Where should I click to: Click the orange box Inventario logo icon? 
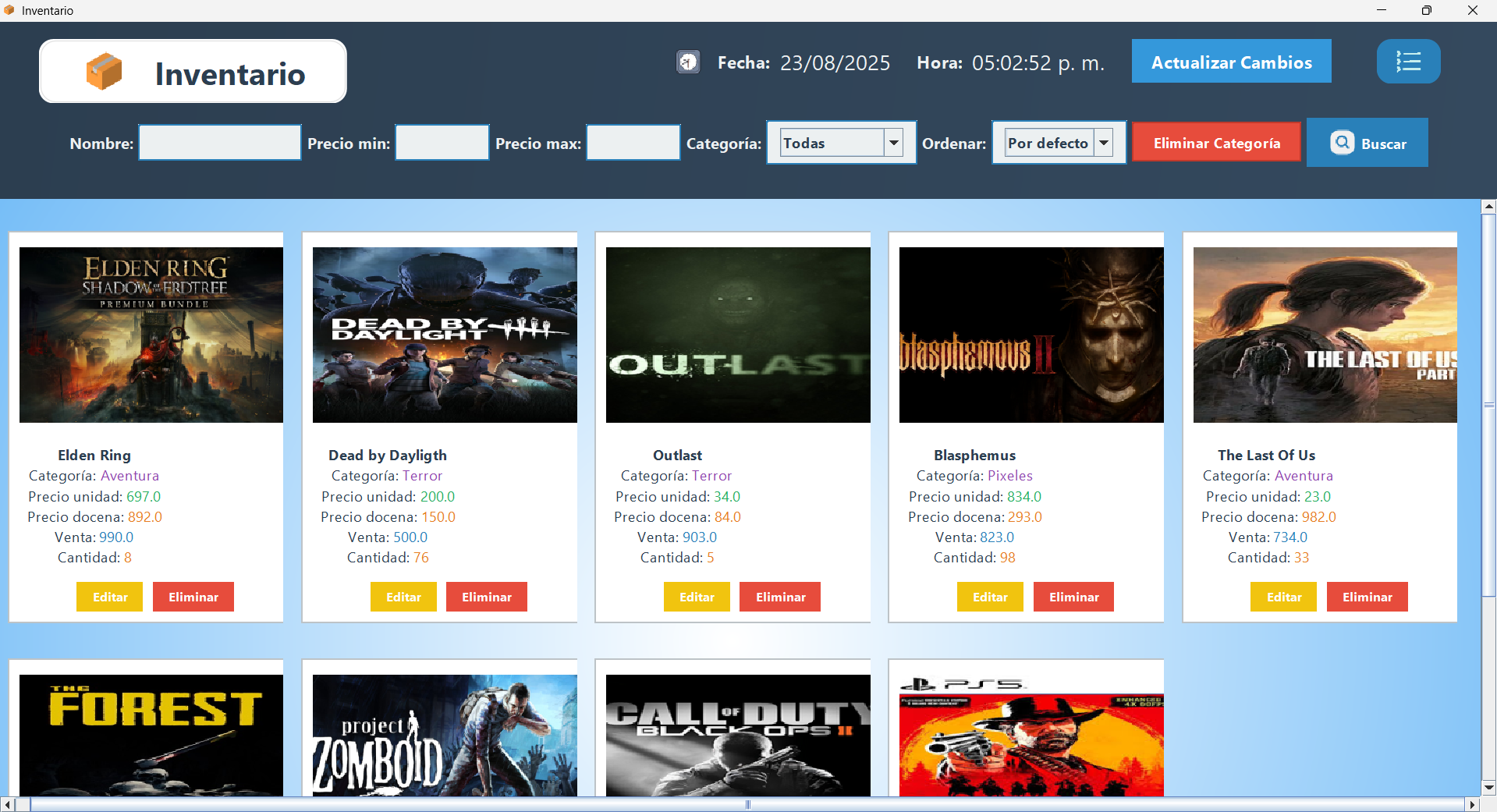[x=104, y=72]
